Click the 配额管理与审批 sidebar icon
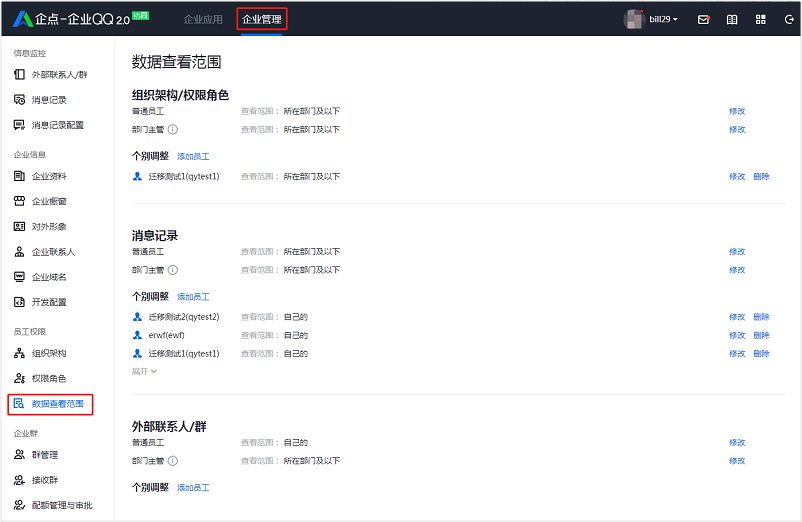 (19, 505)
